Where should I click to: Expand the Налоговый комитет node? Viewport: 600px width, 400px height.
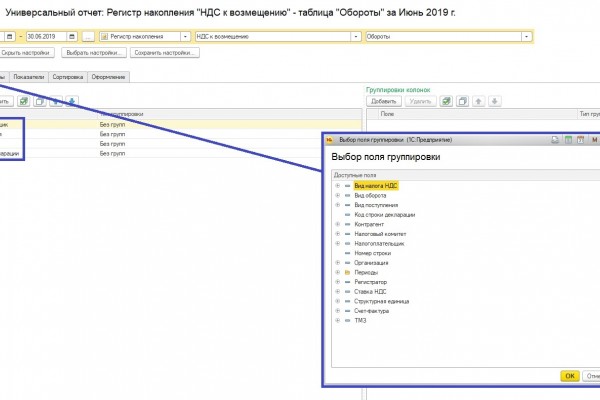[x=338, y=234]
